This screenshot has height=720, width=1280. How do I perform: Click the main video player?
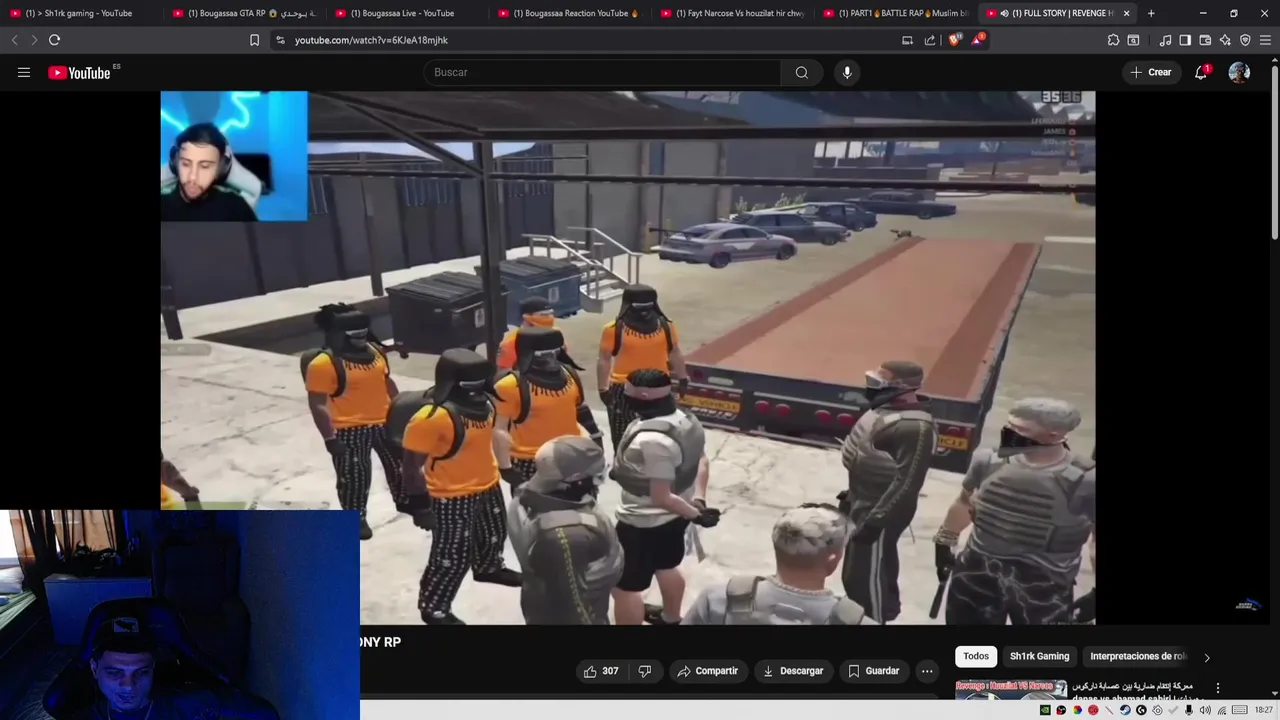628,358
